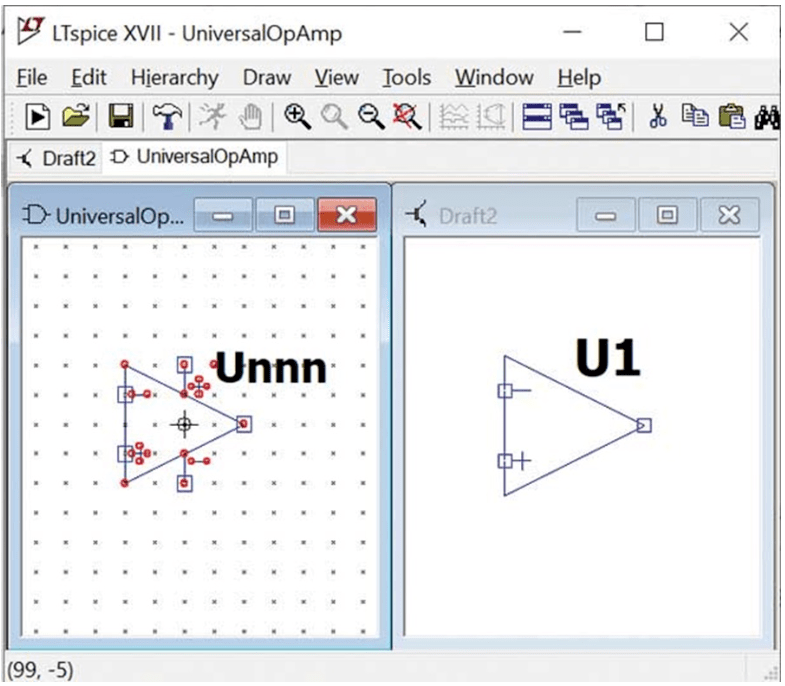This screenshot has width=785, height=686.
Task: Click the output pin in symbol editor
Action: click(244, 424)
